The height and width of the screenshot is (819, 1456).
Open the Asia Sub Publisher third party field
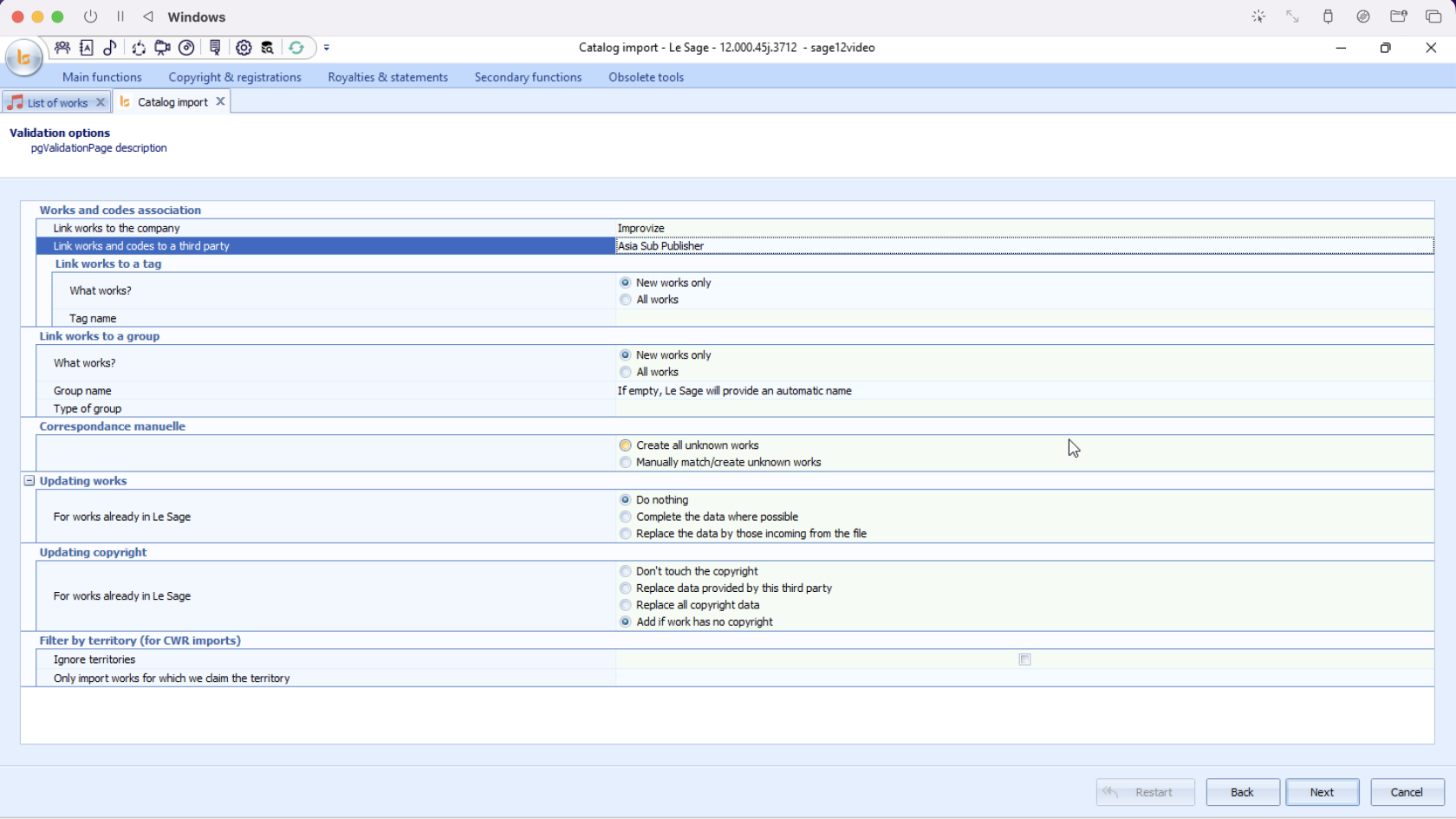[1024, 246]
